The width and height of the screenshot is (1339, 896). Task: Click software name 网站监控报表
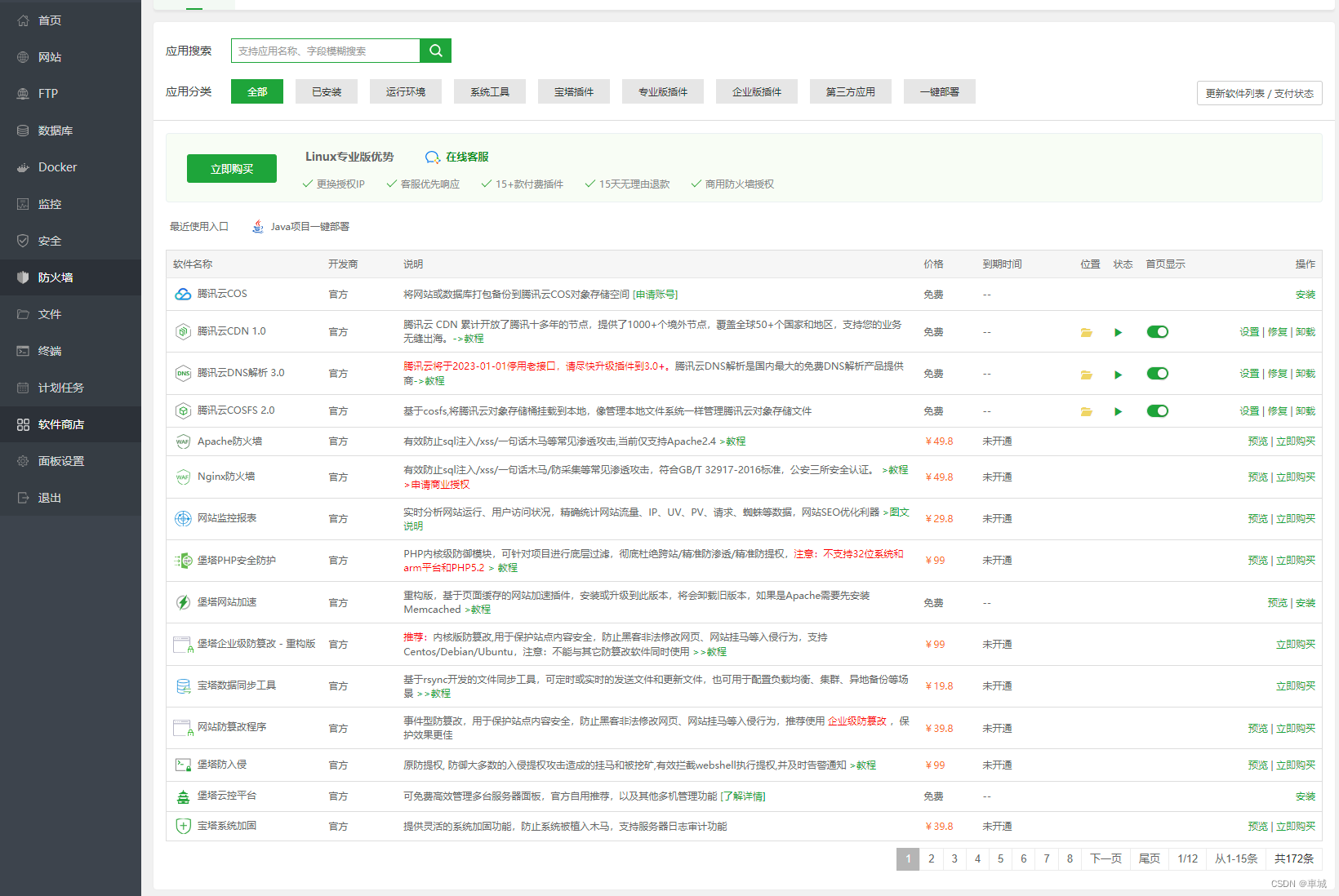pyautogui.click(x=227, y=518)
